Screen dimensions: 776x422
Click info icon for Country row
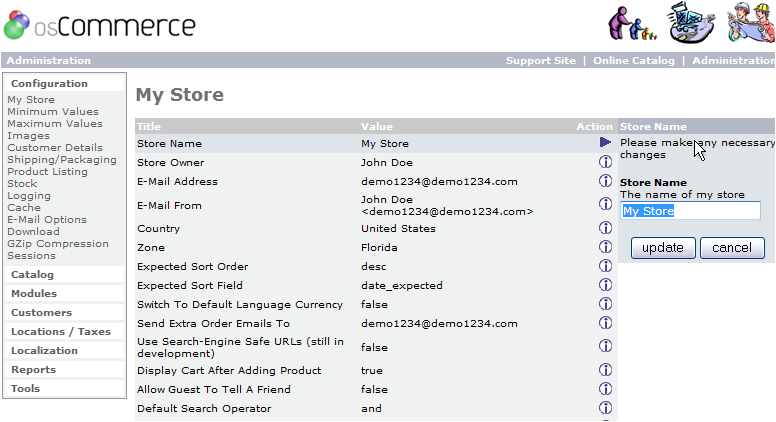click(x=605, y=228)
